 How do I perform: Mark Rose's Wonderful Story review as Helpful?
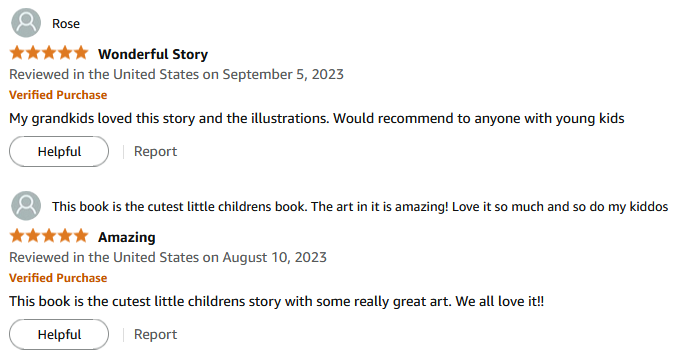(59, 152)
